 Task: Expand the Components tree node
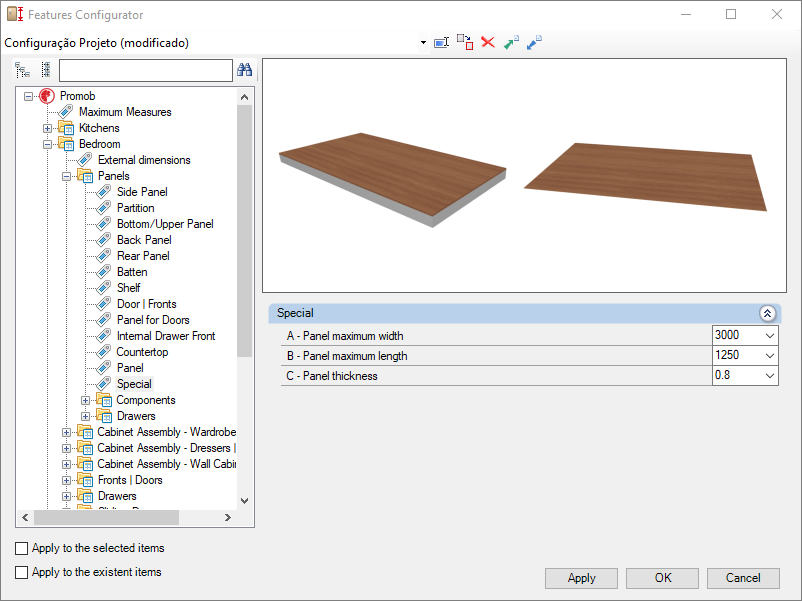click(85, 400)
